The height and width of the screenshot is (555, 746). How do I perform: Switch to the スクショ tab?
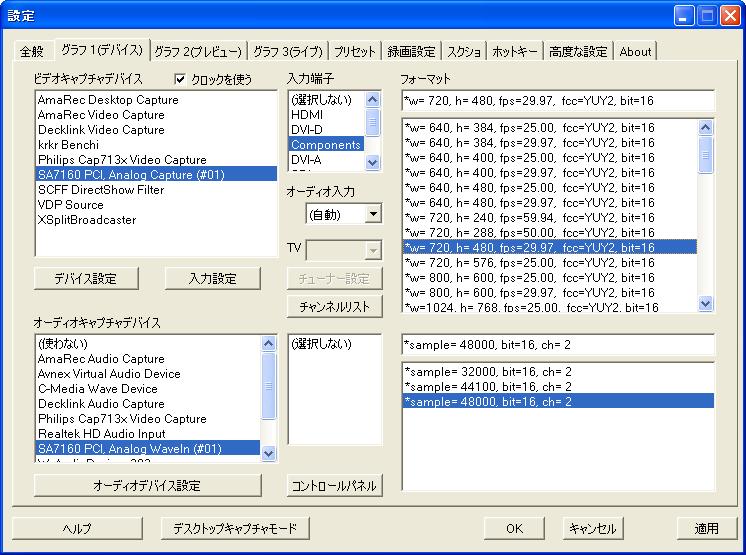click(463, 51)
